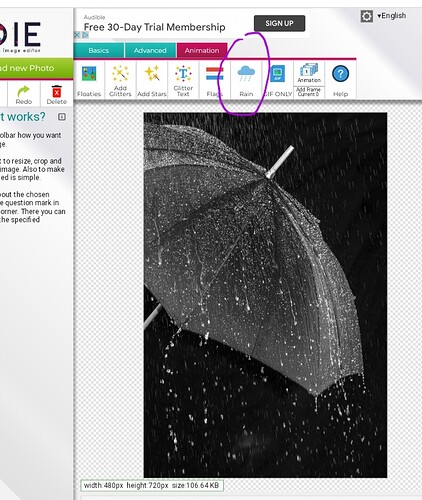Click the Add Frame button
Viewport: 422px width, 500px height.
tap(309, 92)
